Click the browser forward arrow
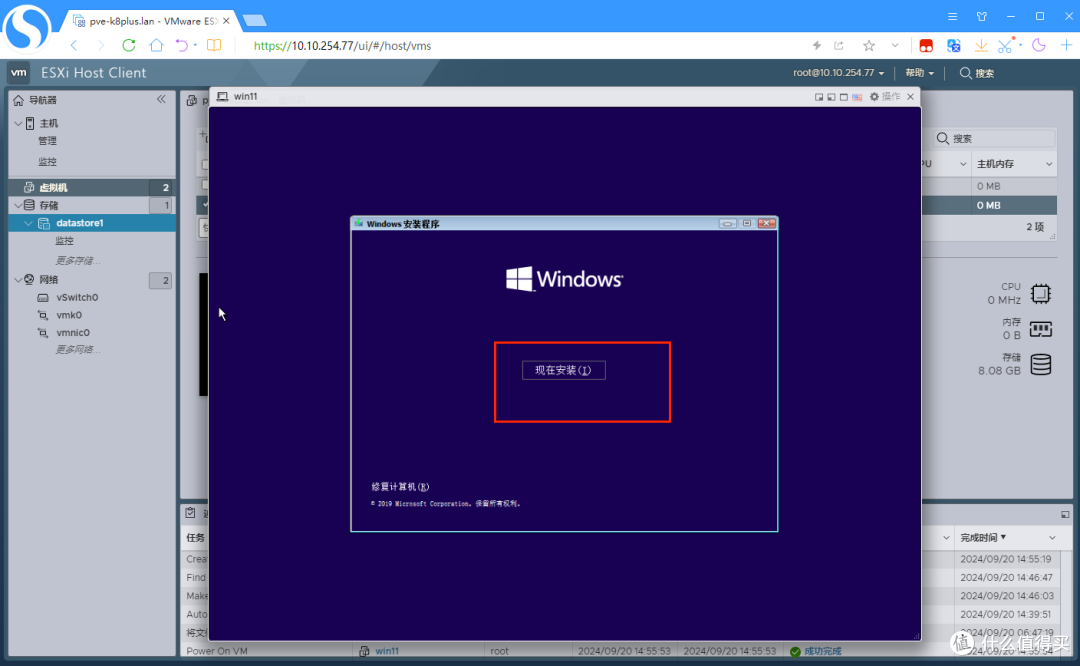The image size is (1080, 666). coord(101,45)
